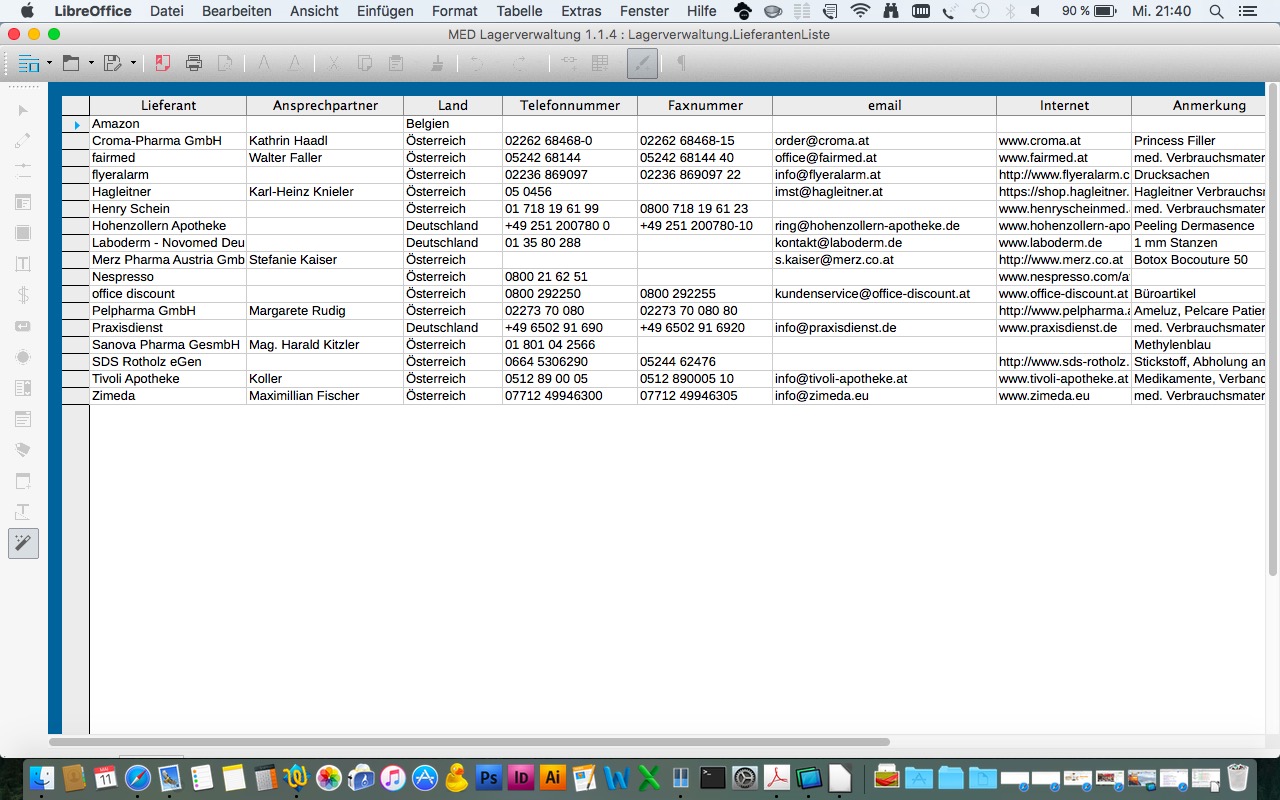Toggle the formatting marks pilcrow icon
This screenshot has width=1280, height=800.
(x=682, y=63)
